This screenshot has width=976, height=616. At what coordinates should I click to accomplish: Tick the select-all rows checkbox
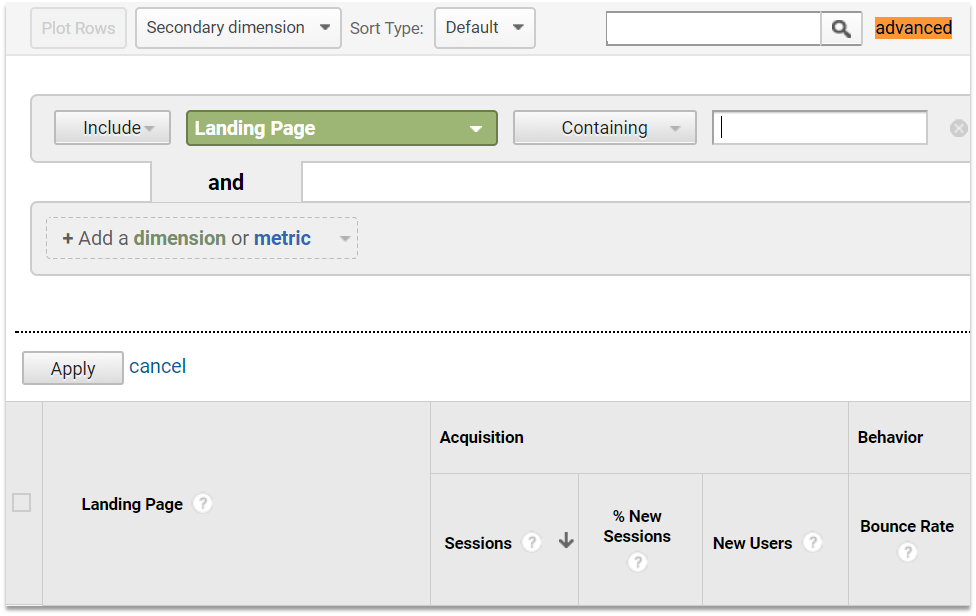tap(22, 503)
